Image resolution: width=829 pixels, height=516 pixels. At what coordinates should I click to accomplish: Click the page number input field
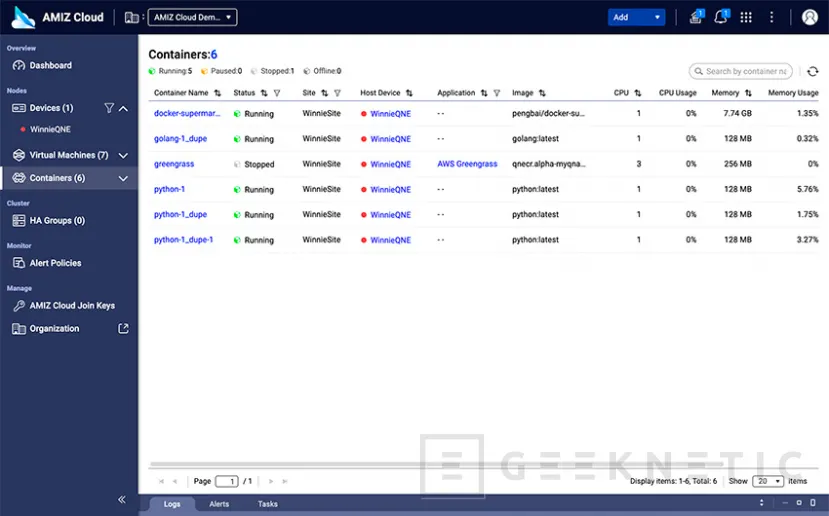point(227,481)
